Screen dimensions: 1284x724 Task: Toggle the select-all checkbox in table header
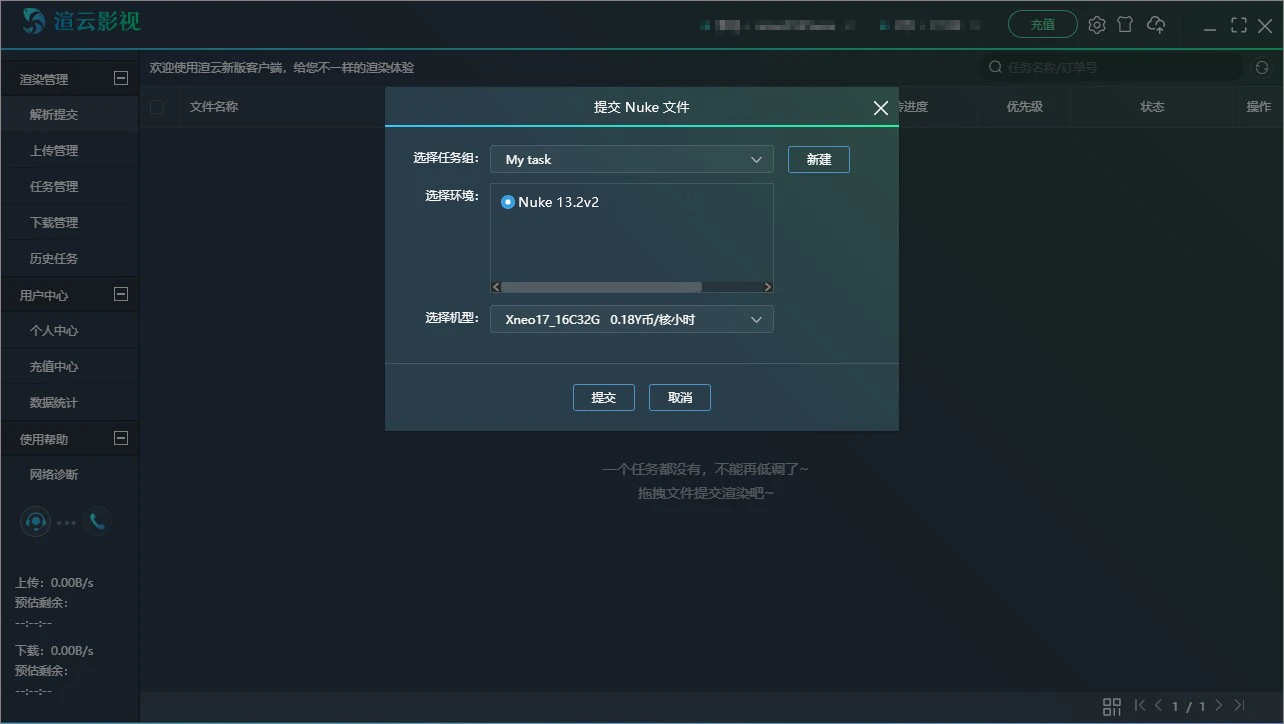click(x=157, y=107)
